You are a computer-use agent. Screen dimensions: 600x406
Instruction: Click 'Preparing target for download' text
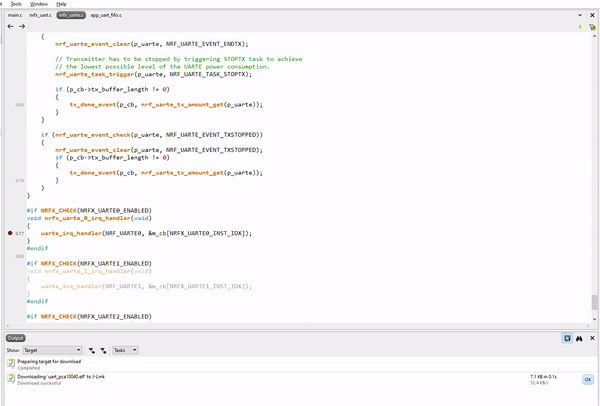coord(49,361)
